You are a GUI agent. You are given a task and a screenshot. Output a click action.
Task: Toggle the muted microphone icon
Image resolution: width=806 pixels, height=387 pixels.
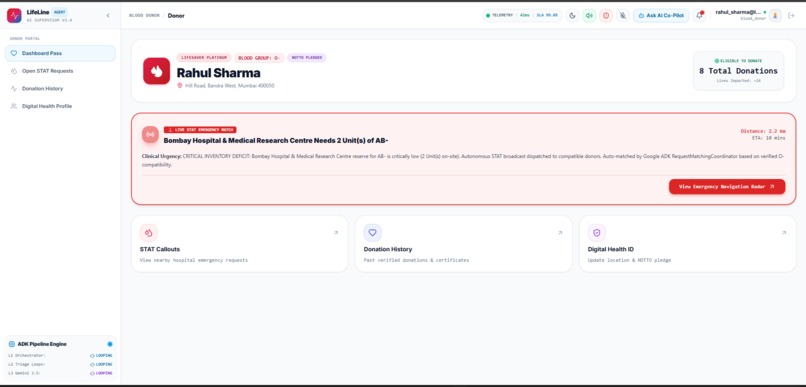click(x=622, y=15)
